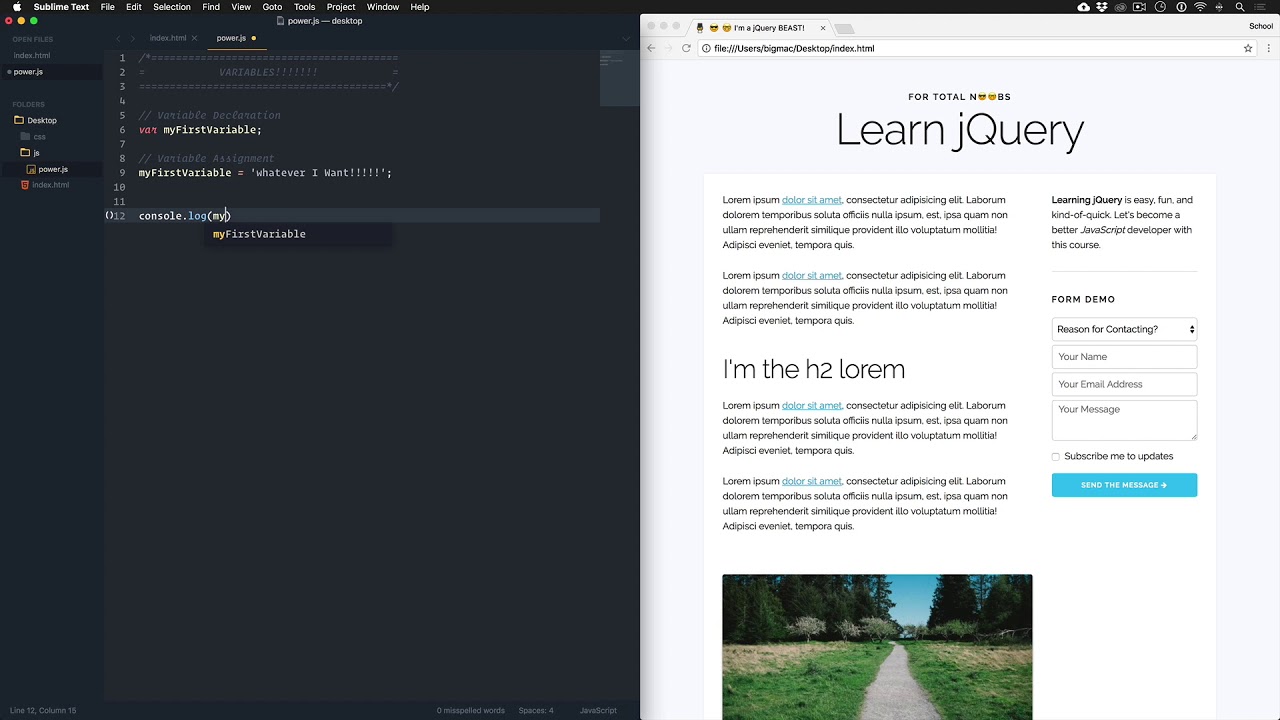
Task: Open the Spaces: 4 indentation selector
Action: click(x=536, y=710)
